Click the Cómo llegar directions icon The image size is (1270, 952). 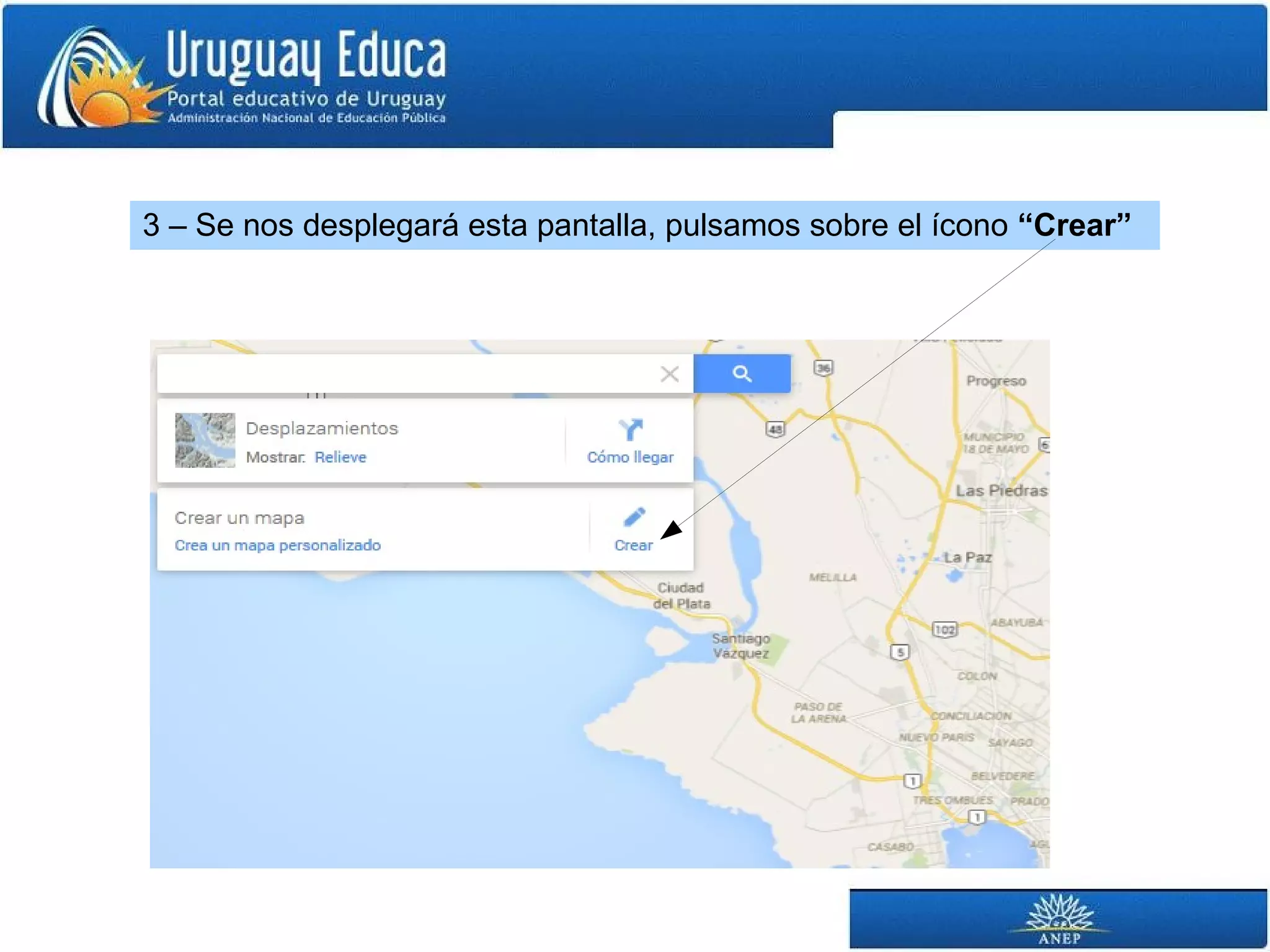click(631, 429)
